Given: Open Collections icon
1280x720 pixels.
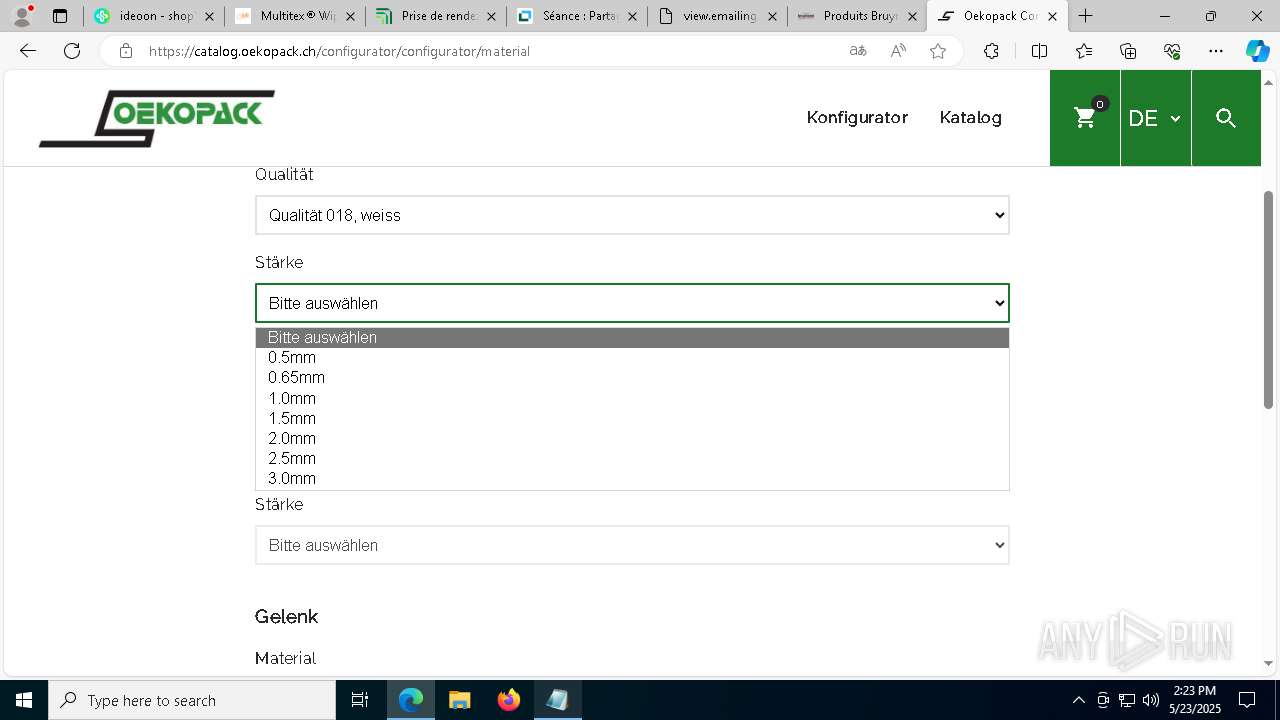Looking at the screenshot, I should point(1128,51).
